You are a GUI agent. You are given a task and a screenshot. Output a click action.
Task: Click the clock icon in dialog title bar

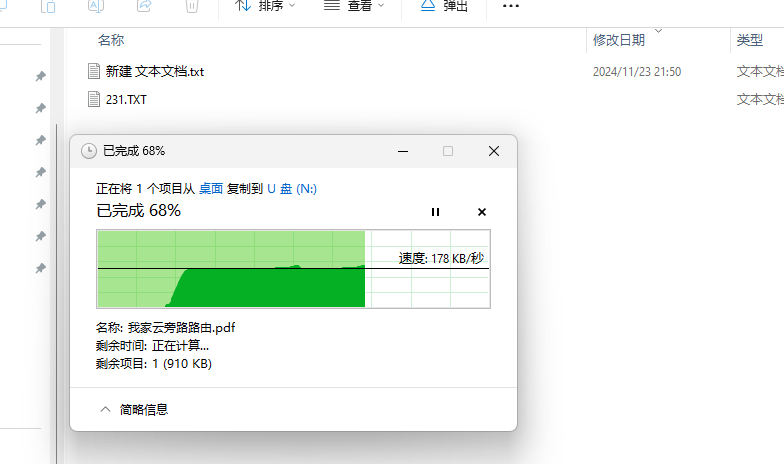(89, 151)
